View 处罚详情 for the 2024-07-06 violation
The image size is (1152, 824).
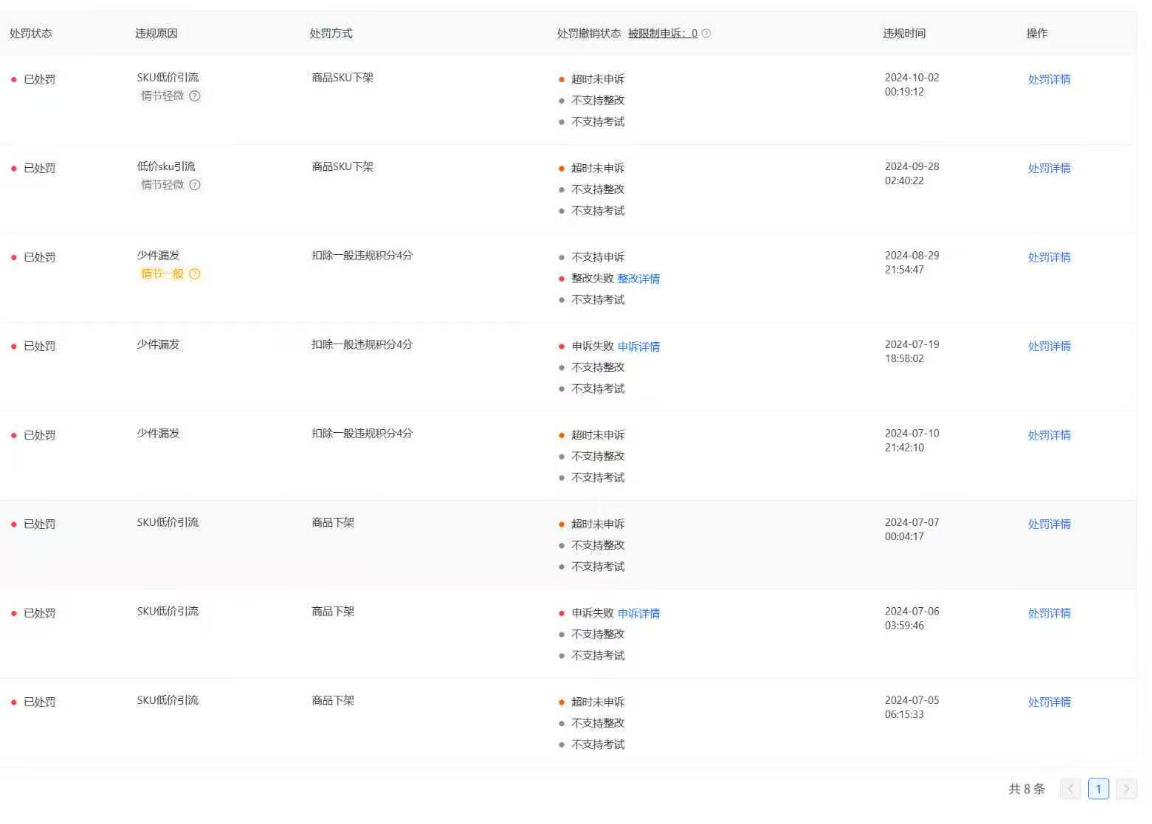pyautogui.click(x=1049, y=614)
